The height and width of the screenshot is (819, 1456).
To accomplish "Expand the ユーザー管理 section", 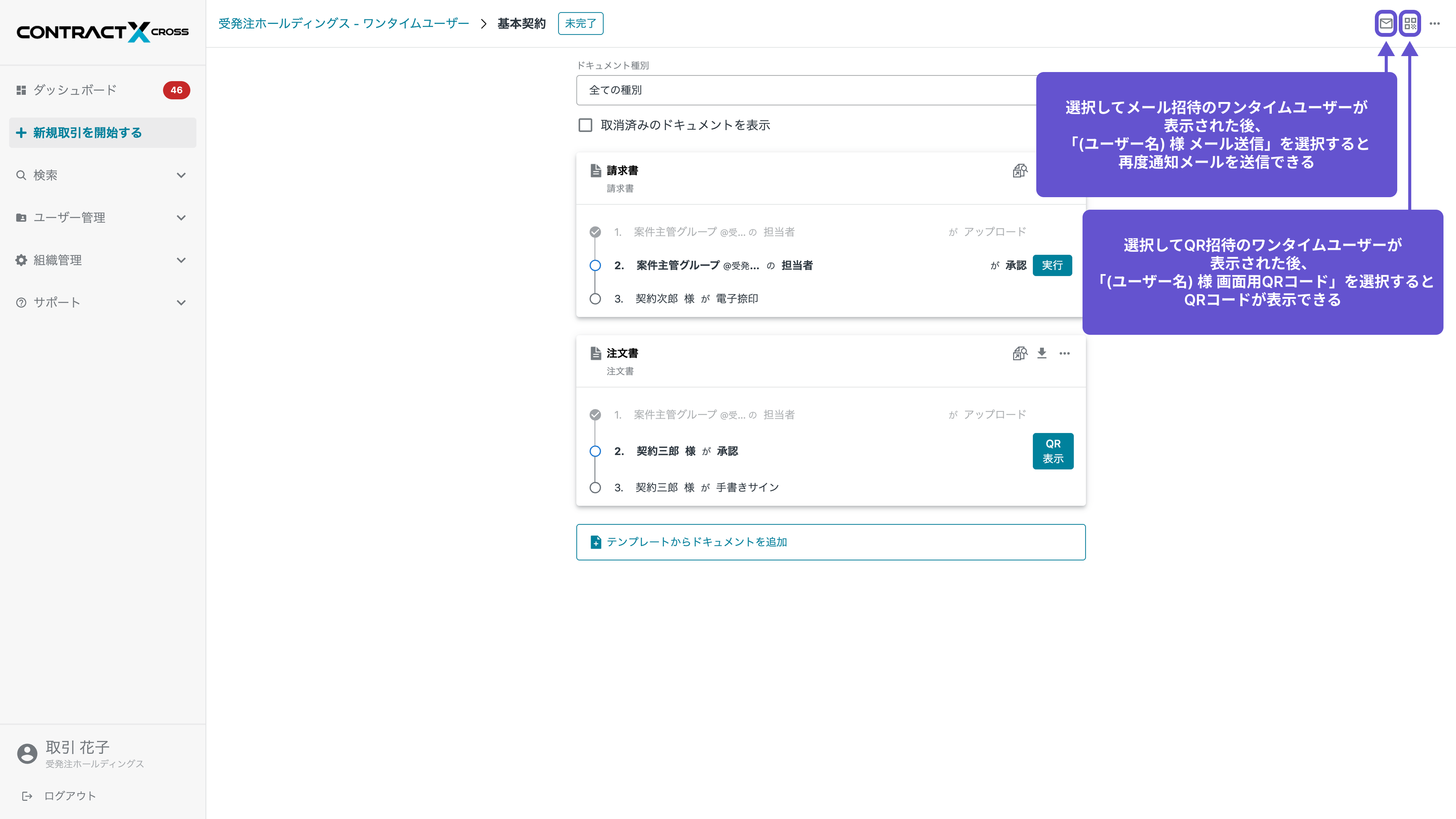I will coord(70,217).
